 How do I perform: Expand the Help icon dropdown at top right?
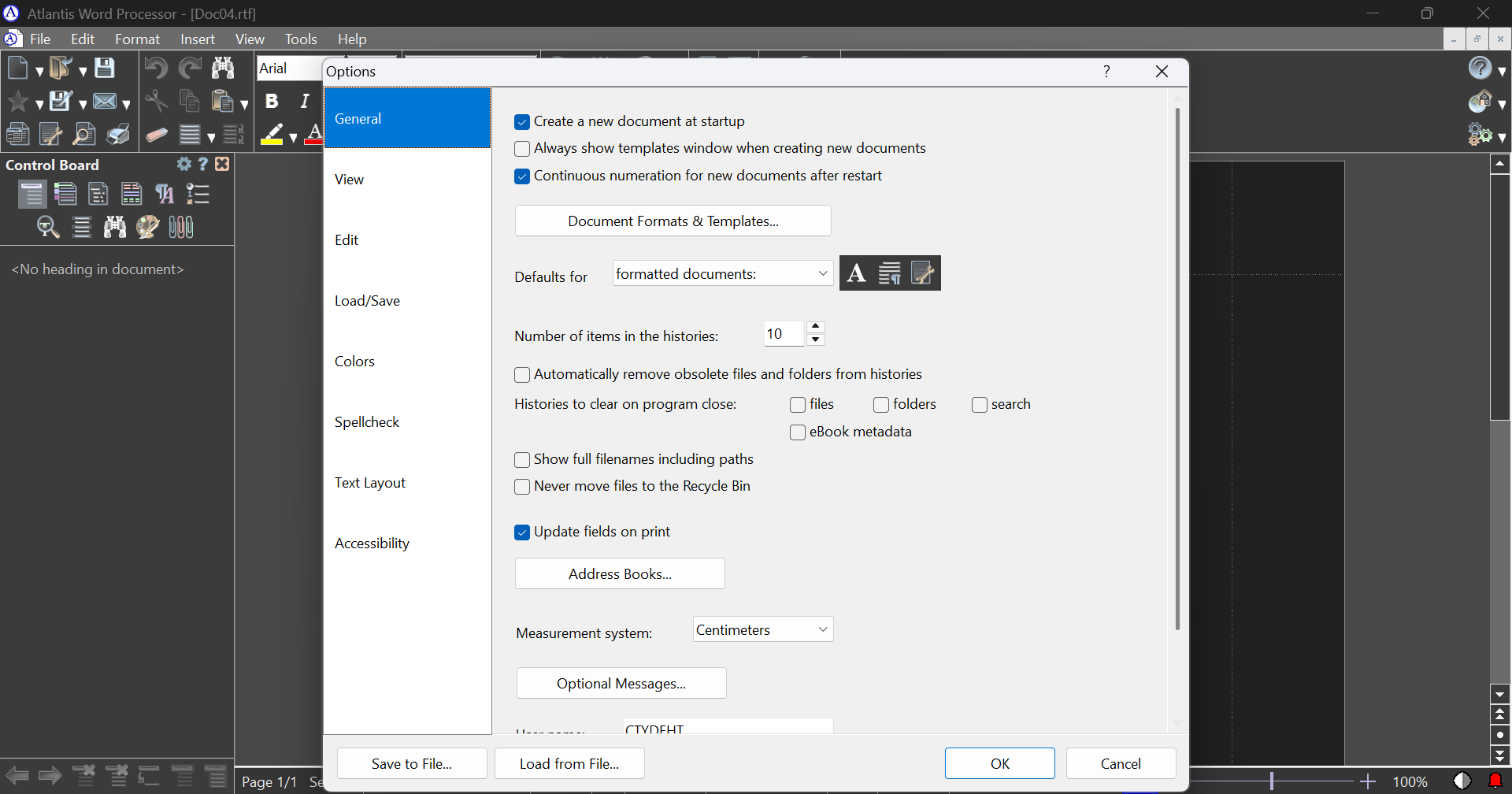1502,72
